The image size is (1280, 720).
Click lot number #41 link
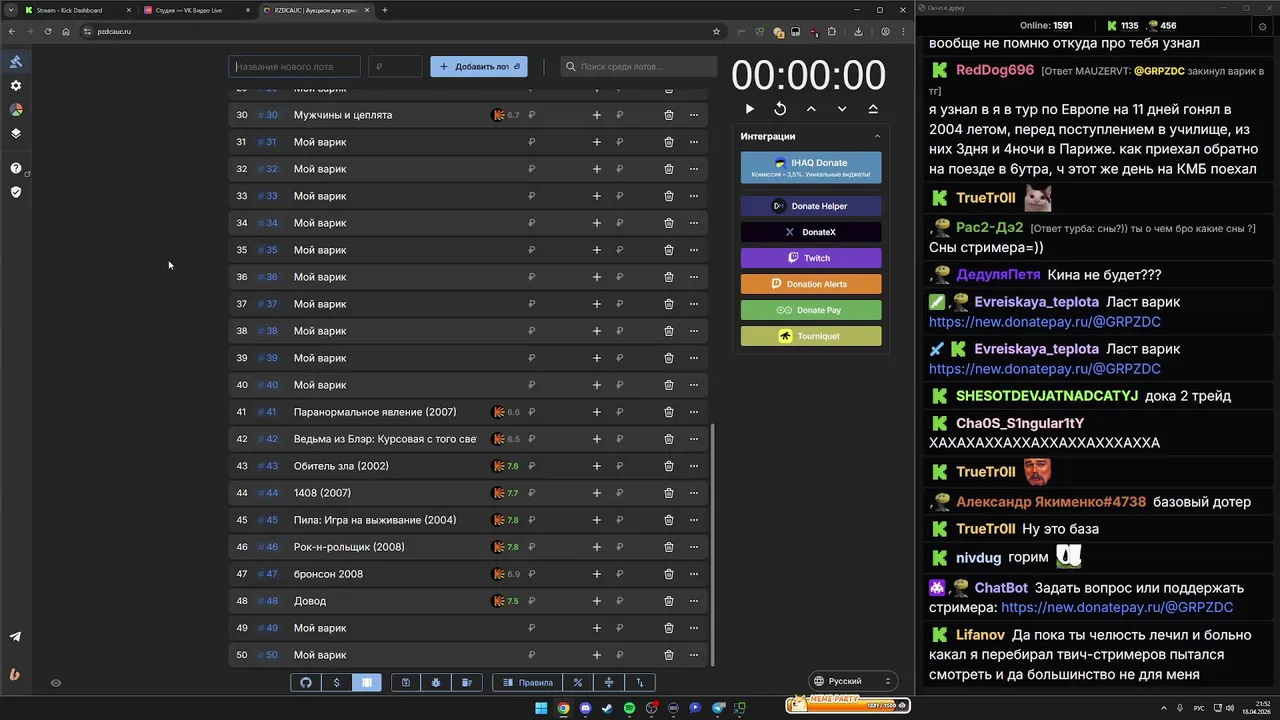click(267, 412)
